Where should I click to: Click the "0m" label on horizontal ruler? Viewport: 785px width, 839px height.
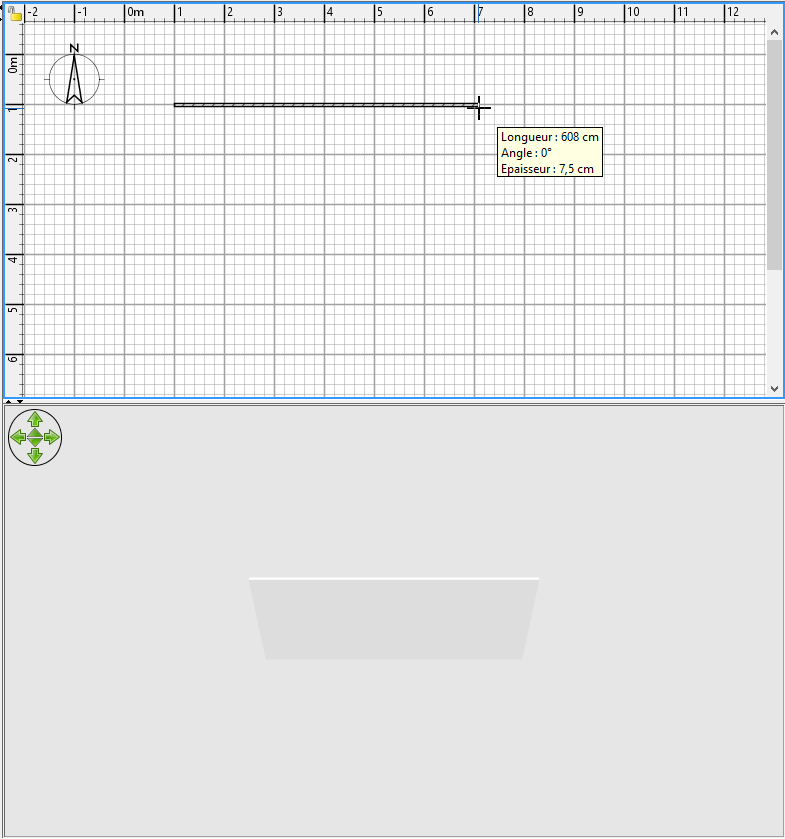tap(136, 12)
